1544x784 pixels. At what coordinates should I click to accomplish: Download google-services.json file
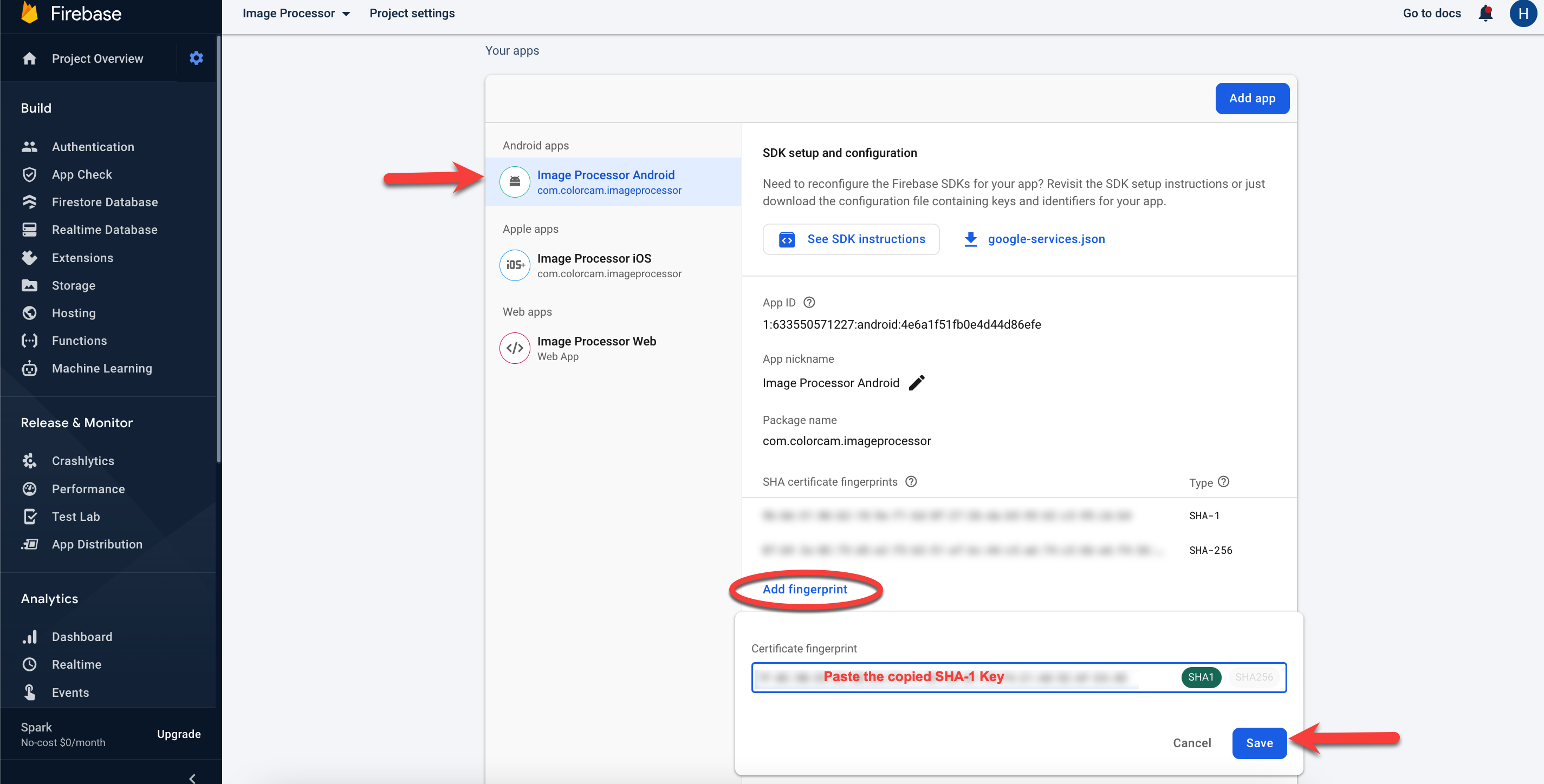[1035, 239]
